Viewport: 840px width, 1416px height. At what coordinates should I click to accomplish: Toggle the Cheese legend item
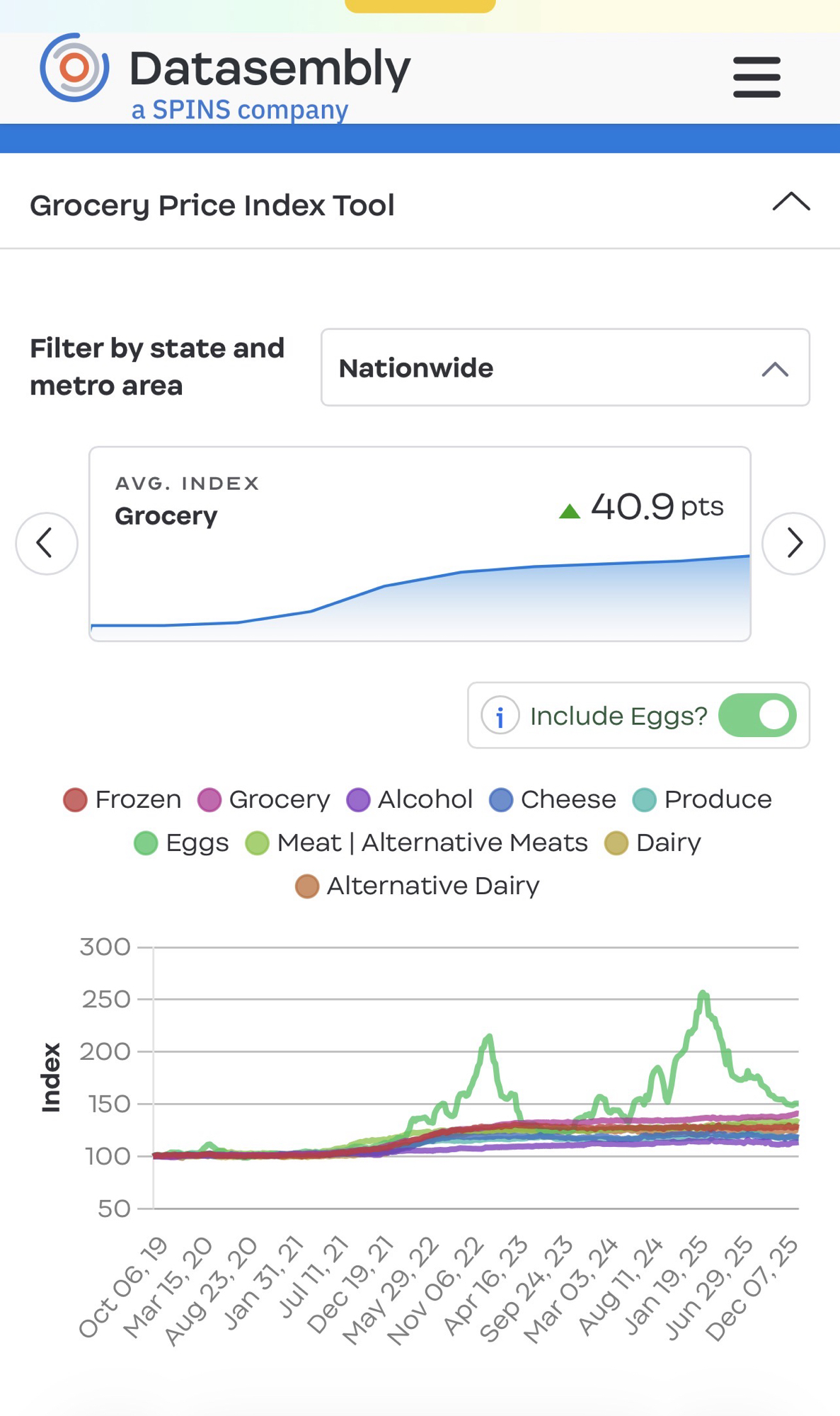pos(553,800)
